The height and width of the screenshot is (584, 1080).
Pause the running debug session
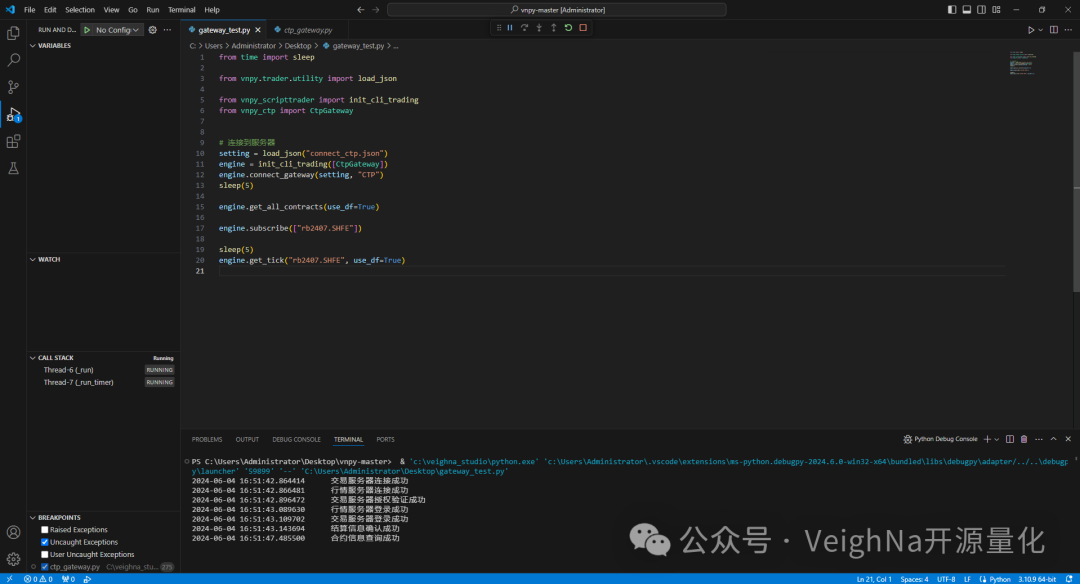510,28
